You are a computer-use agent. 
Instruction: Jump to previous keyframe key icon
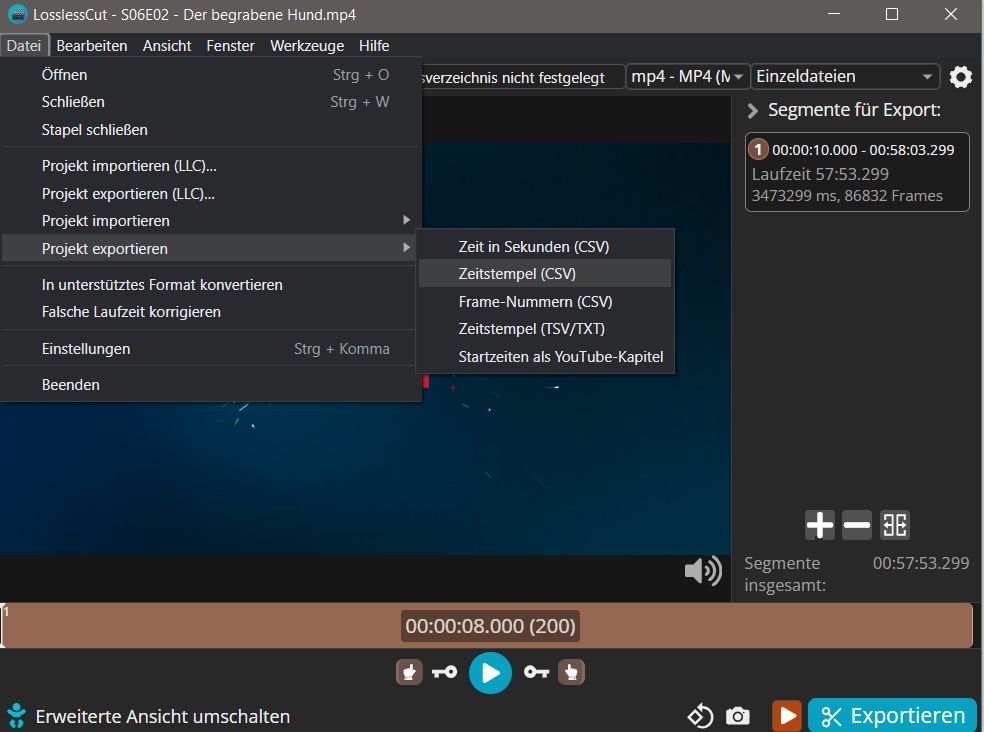click(x=444, y=672)
